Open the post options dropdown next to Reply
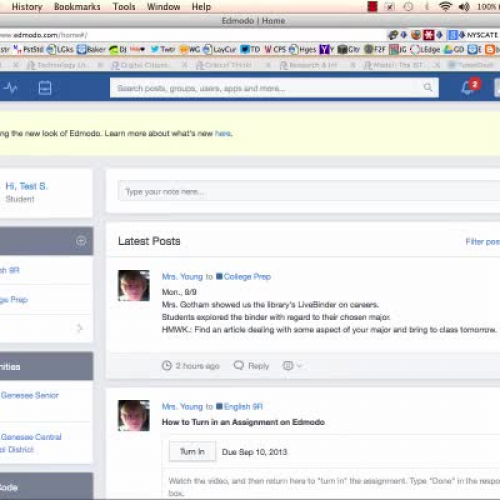 point(292,366)
